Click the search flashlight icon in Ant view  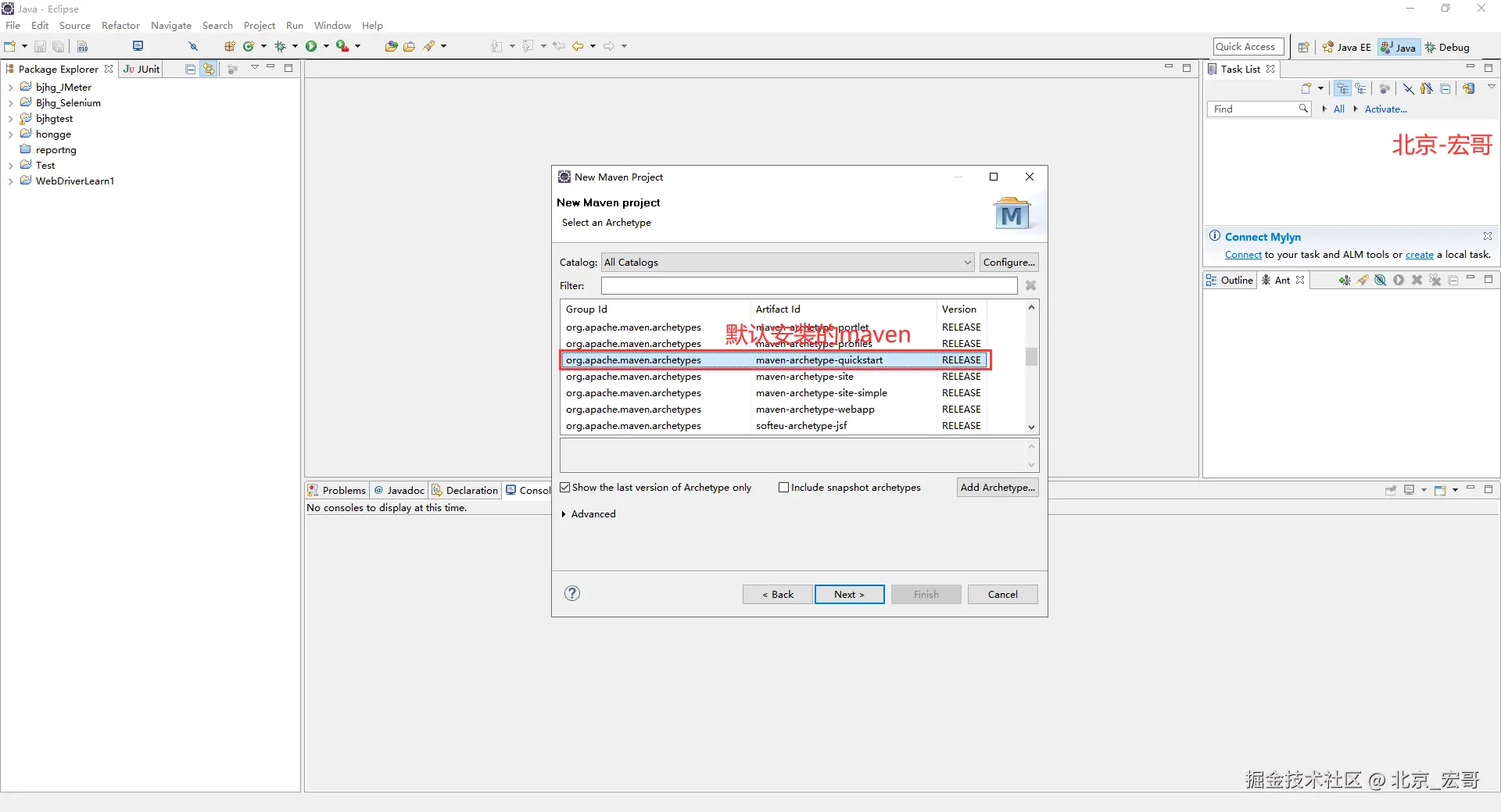coord(1363,280)
